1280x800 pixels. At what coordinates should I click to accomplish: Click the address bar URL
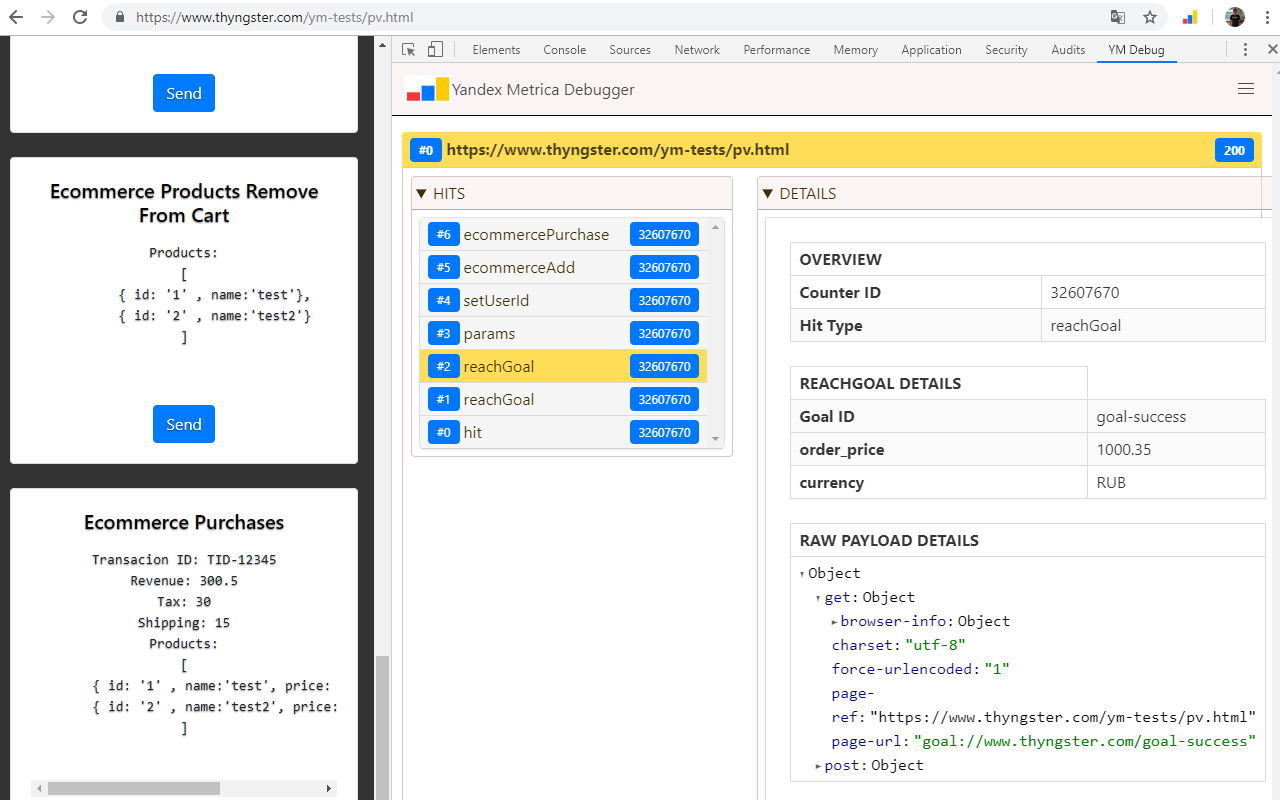[x=274, y=17]
